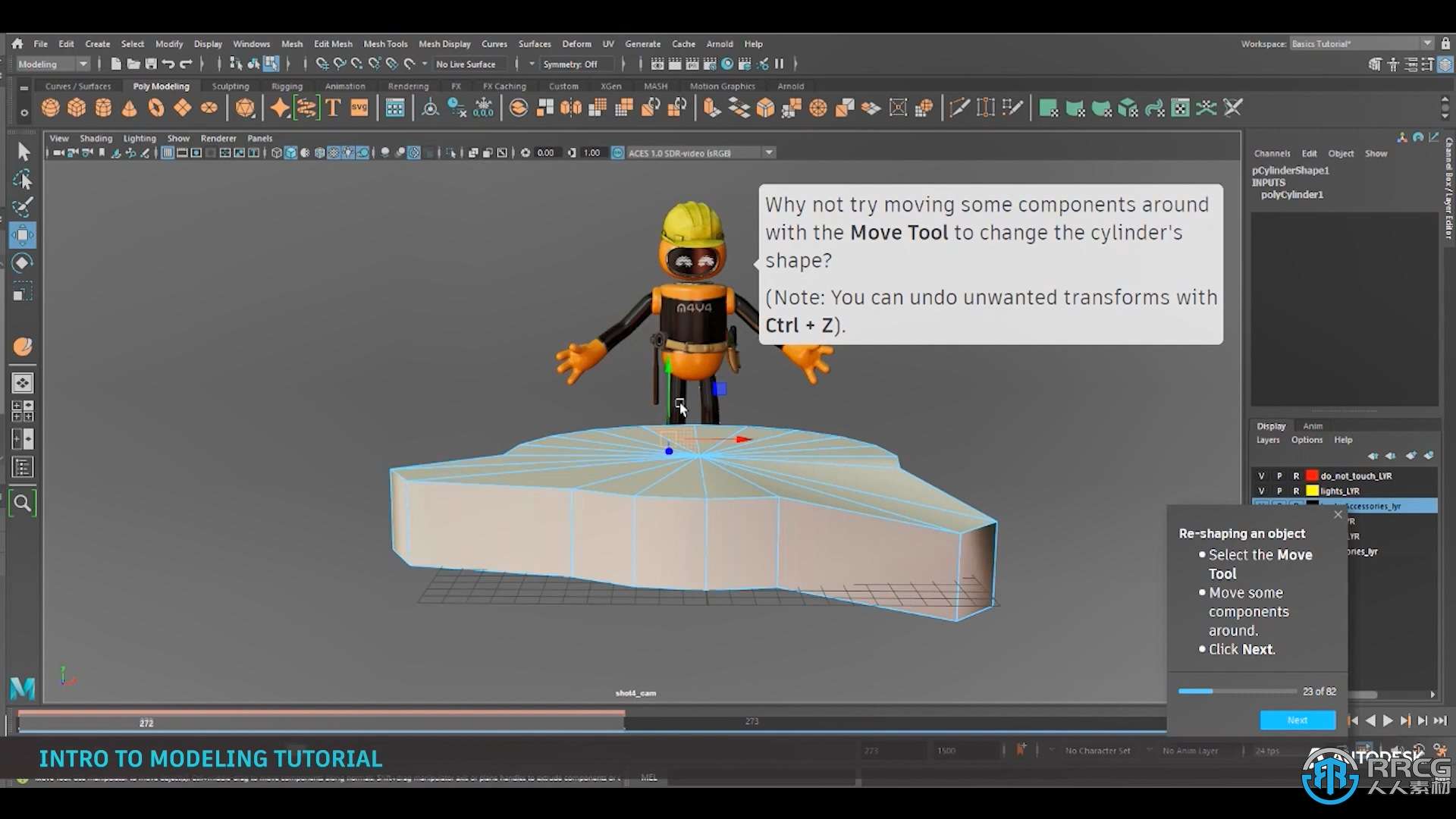Create a polygon cube from the shelf
This screenshot has height=819, width=1456.
coord(77,108)
